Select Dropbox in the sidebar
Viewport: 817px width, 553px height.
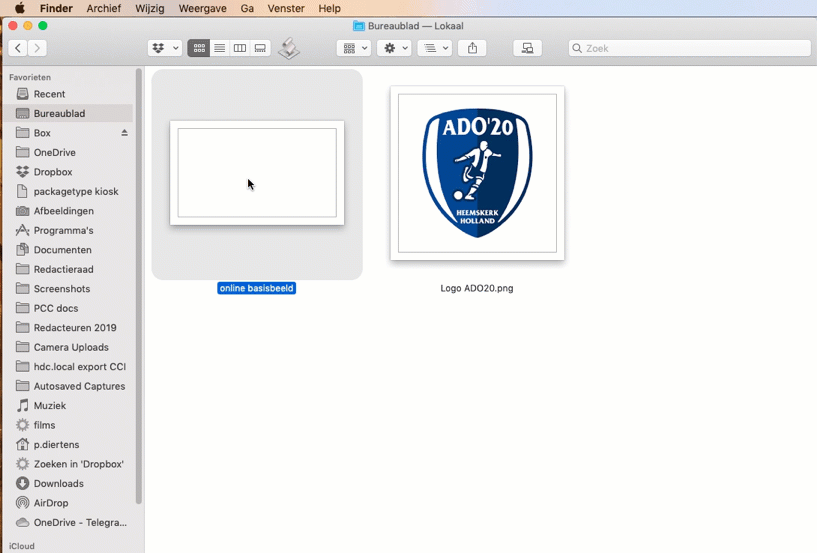[x=52, y=172]
